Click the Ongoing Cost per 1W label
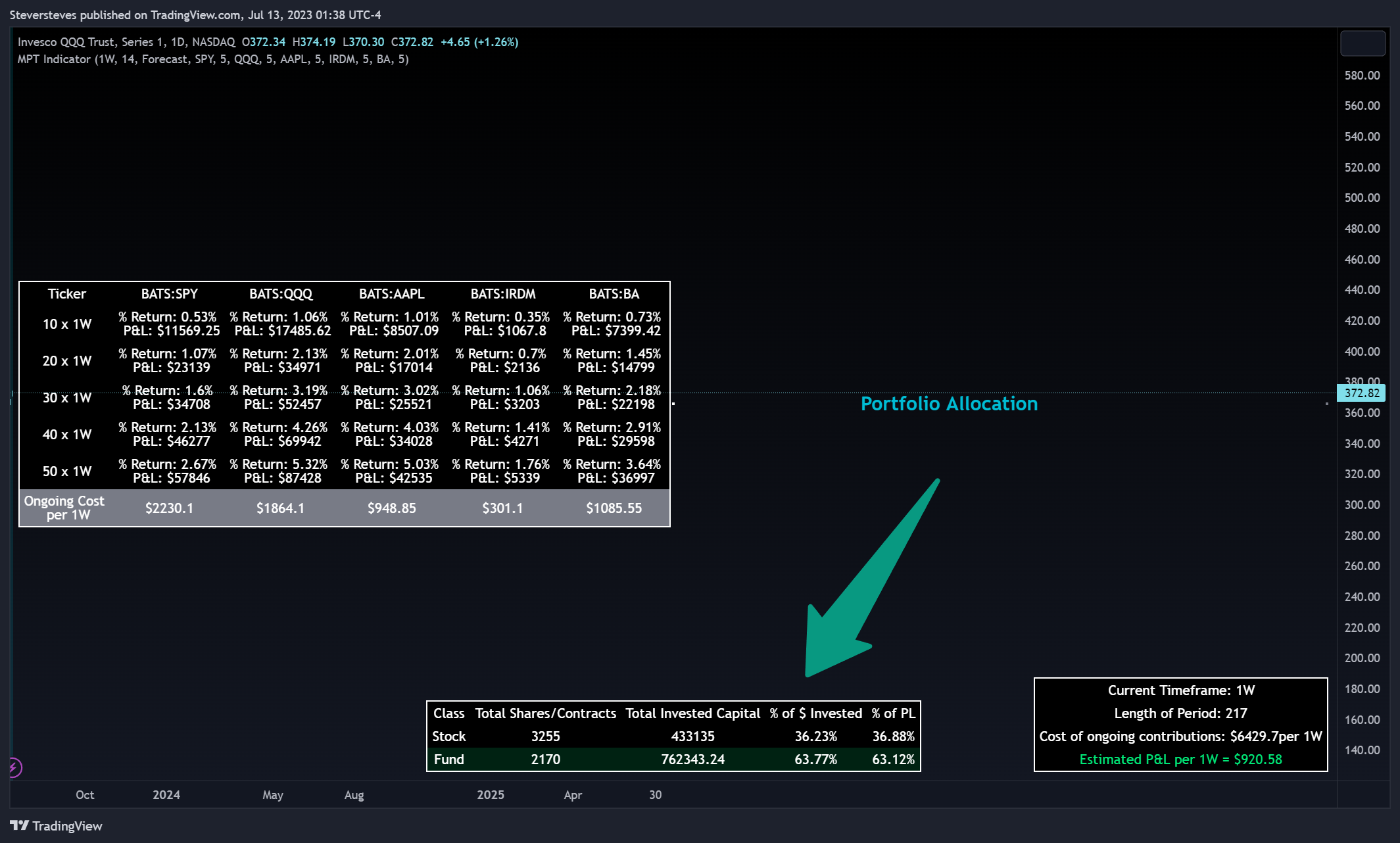The width and height of the screenshot is (1400, 843). tap(64, 508)
